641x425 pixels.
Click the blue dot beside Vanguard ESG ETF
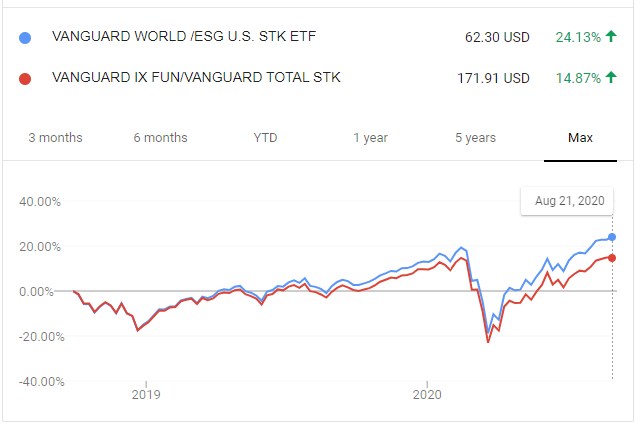[26, 38]
